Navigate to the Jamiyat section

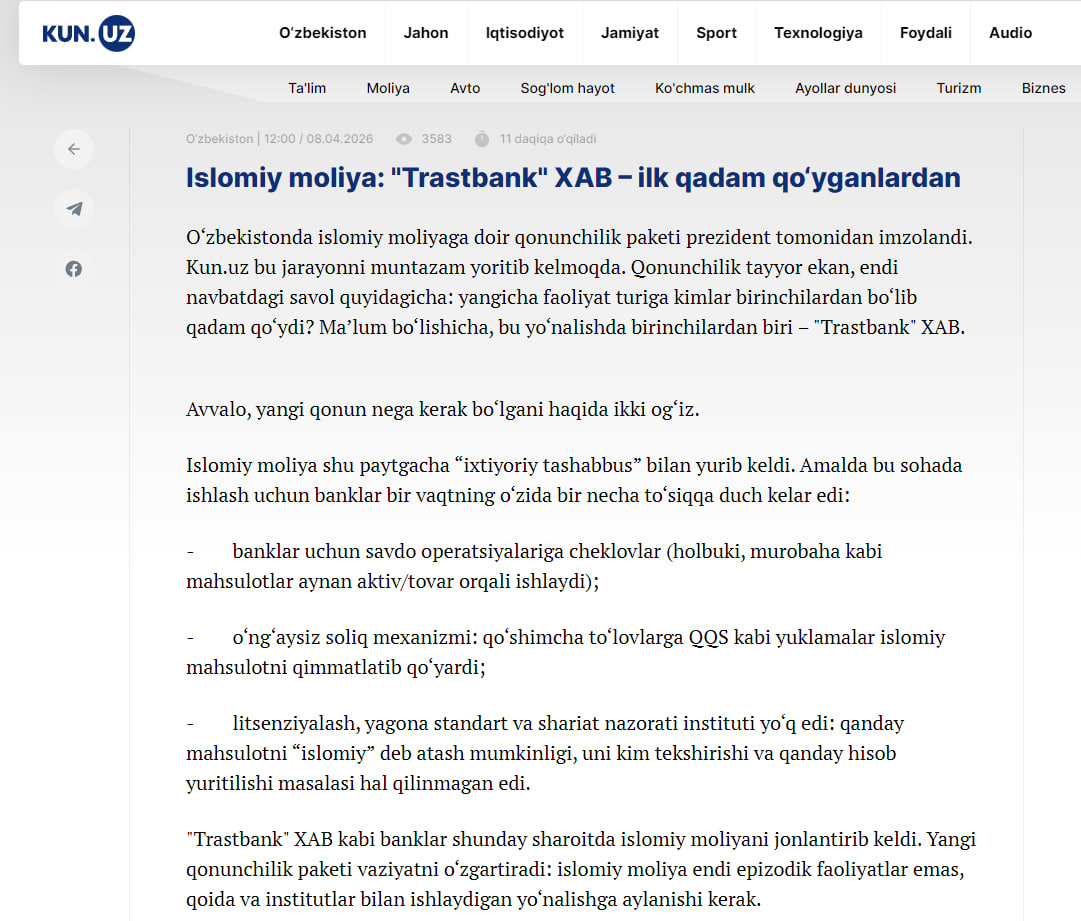(x=629, y=33)
